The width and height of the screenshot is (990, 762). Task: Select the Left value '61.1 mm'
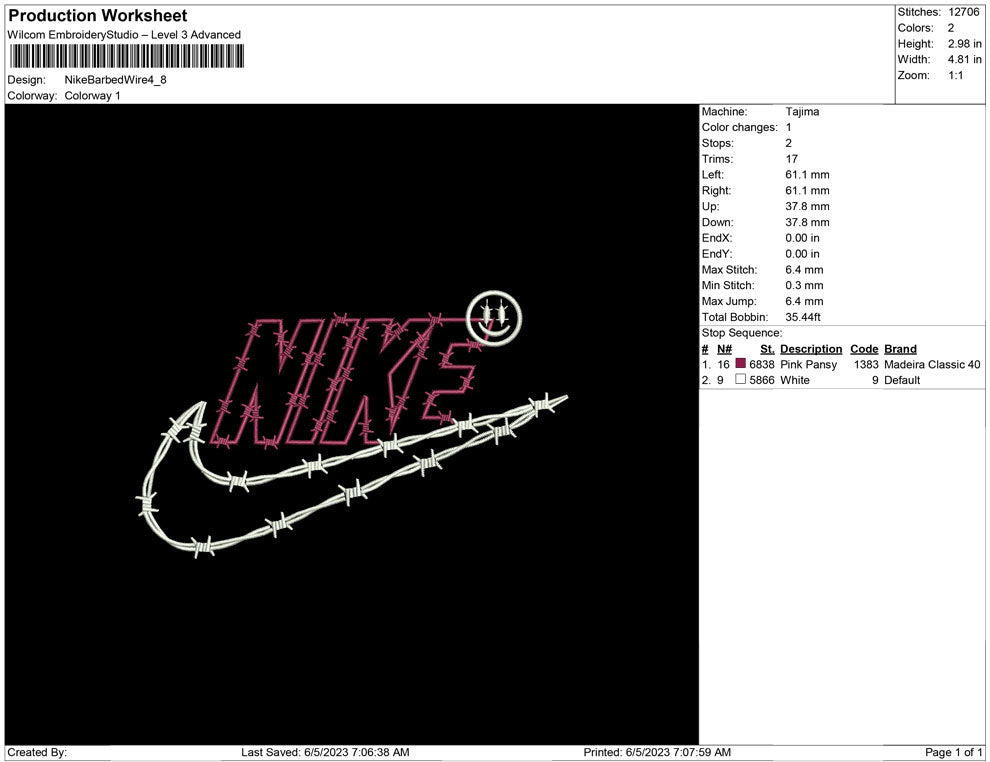808,175
